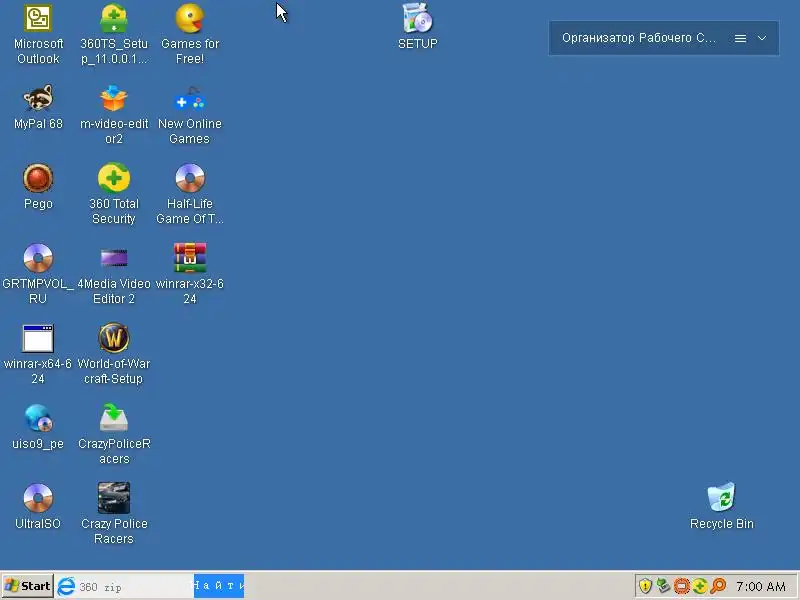Image resolution: width=800 pixels, height=600 pixels.
Task: Open the hamburger menu in Организатор widget
Action: coord(740,38)
